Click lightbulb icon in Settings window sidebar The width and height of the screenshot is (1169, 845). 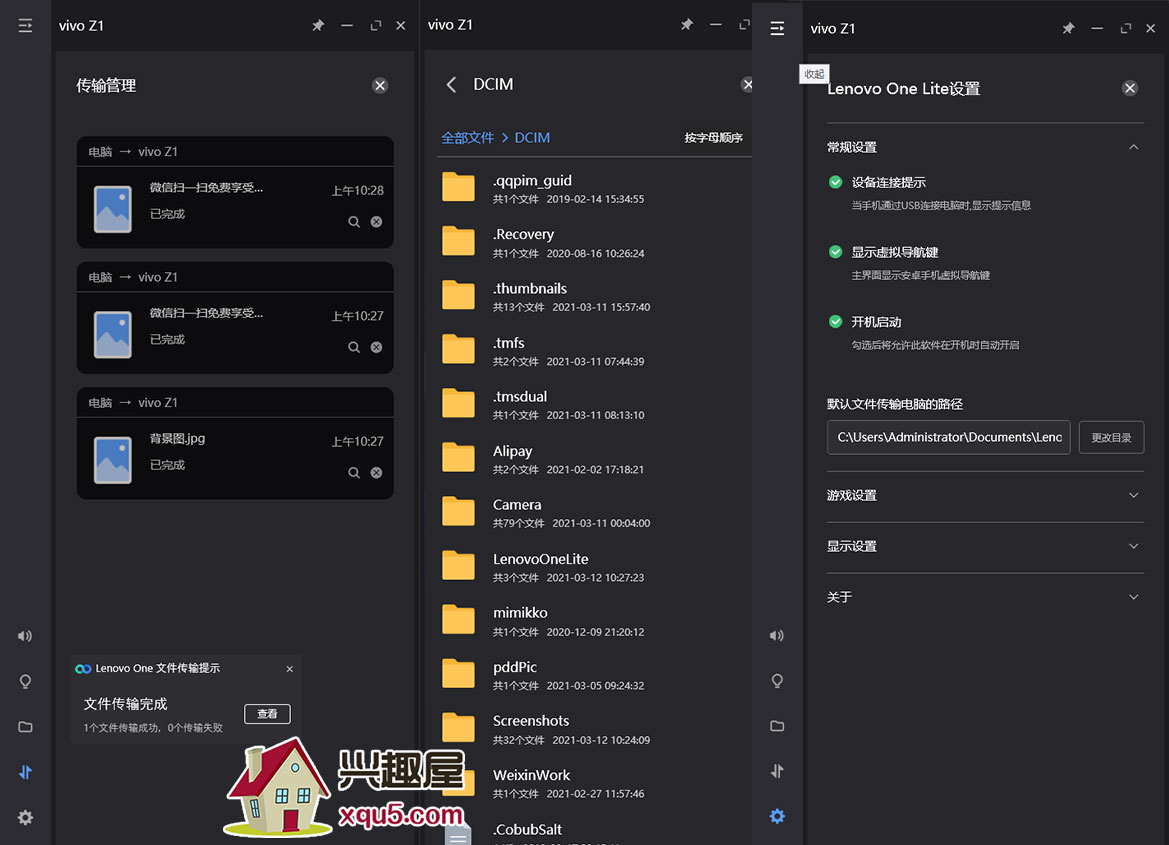click(x=777, y=681)
